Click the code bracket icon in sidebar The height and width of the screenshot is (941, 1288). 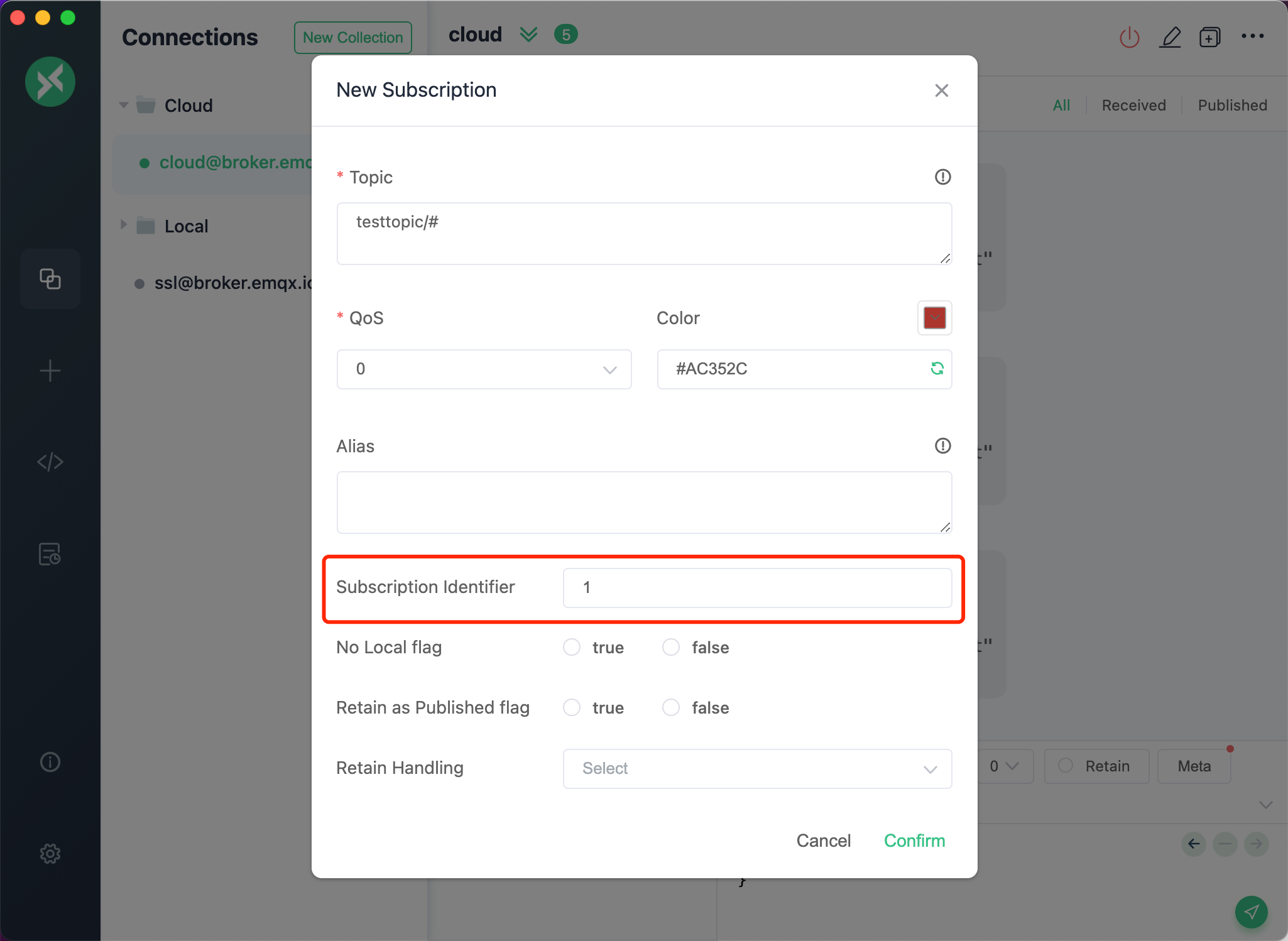(50, 462)
